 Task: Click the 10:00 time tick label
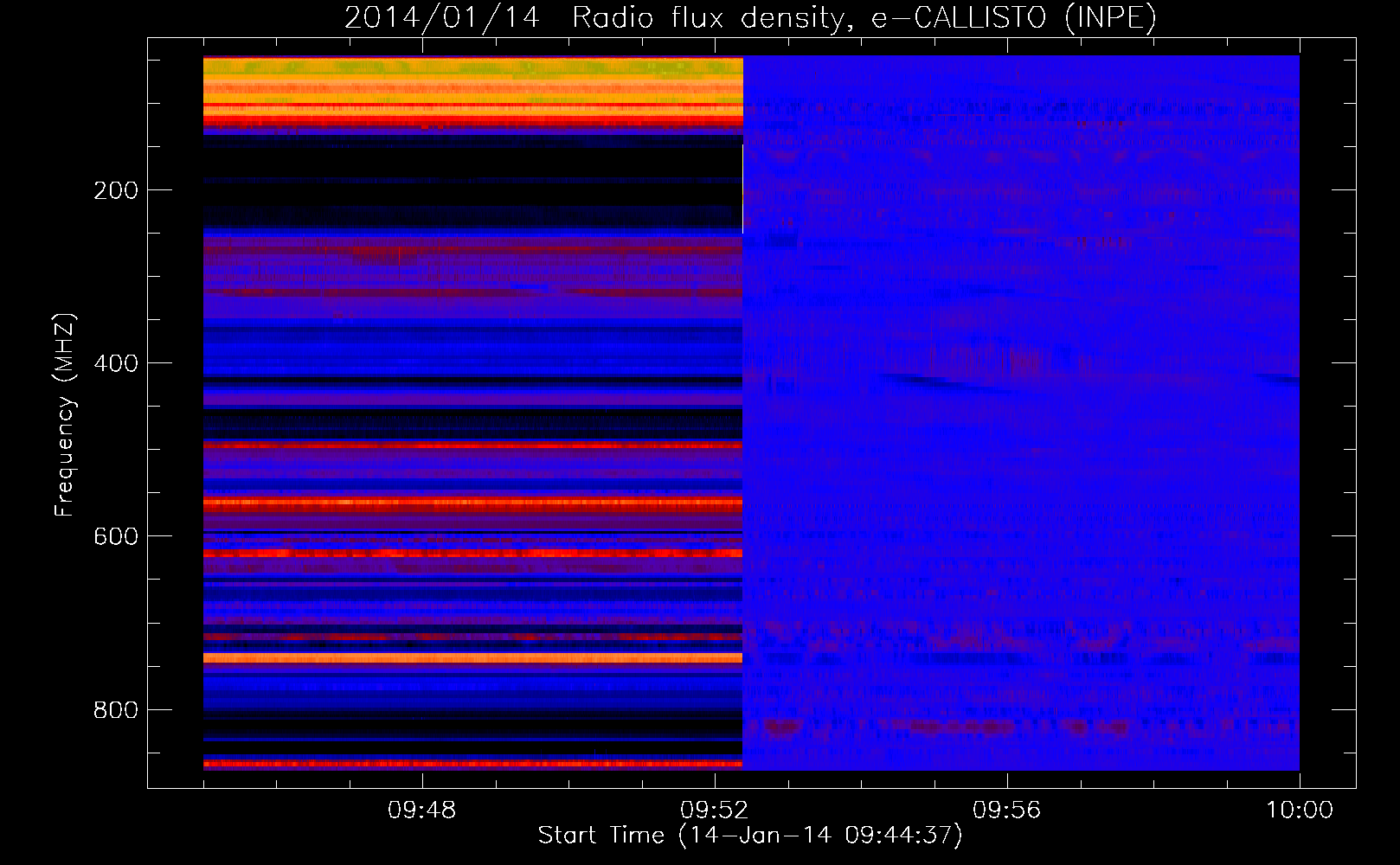(x=1300, y=810)
